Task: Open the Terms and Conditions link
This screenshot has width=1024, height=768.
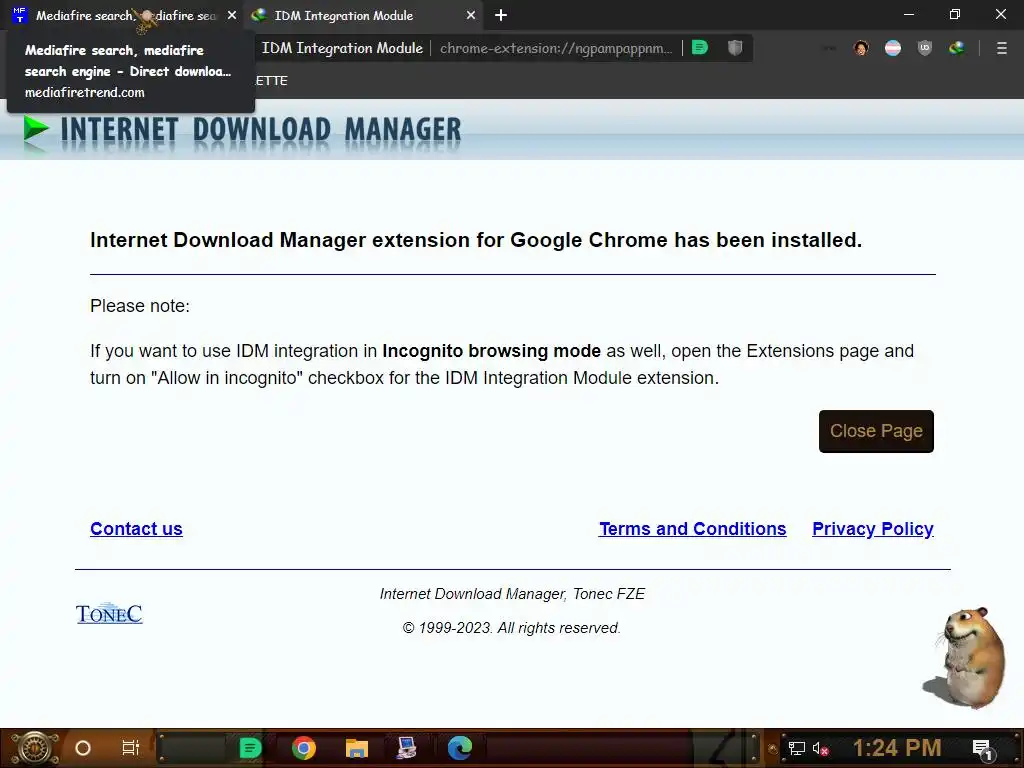Action: tap(692, 528)
